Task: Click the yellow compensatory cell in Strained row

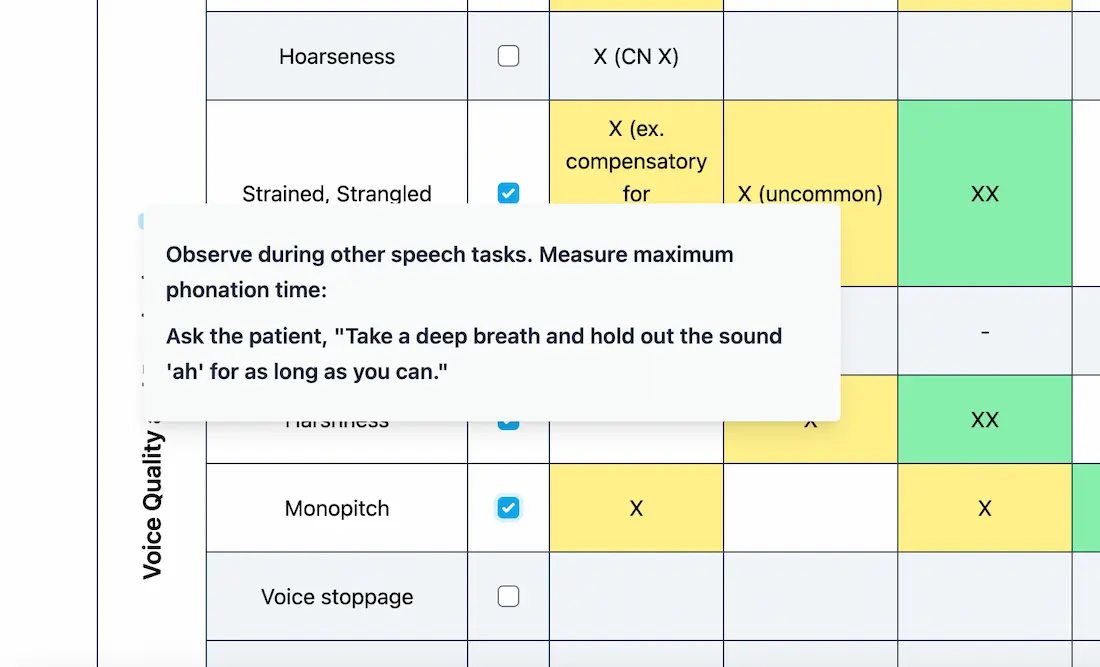Action: click(x=636, y=153)
